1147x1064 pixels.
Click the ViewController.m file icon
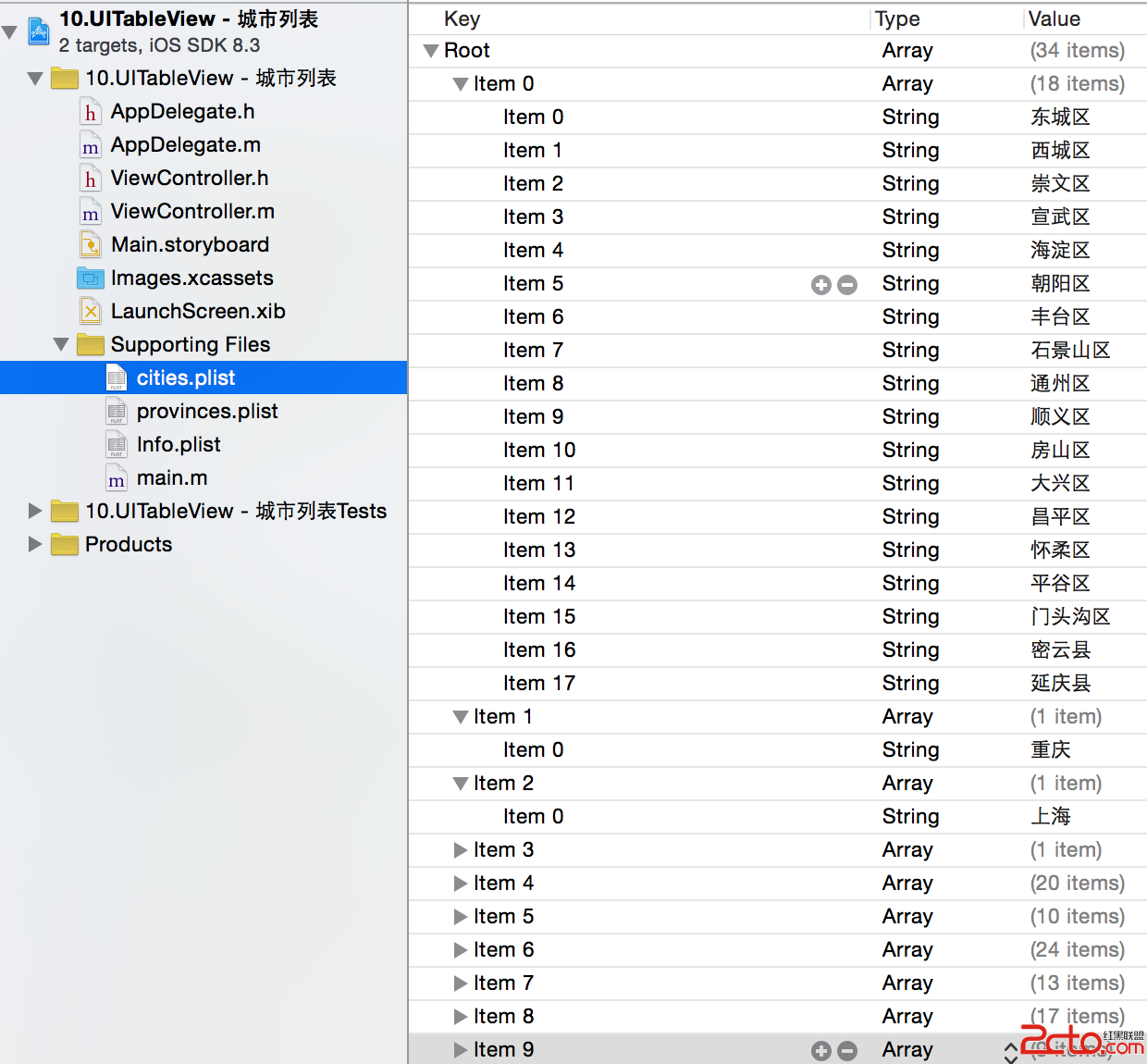[90, 212]
